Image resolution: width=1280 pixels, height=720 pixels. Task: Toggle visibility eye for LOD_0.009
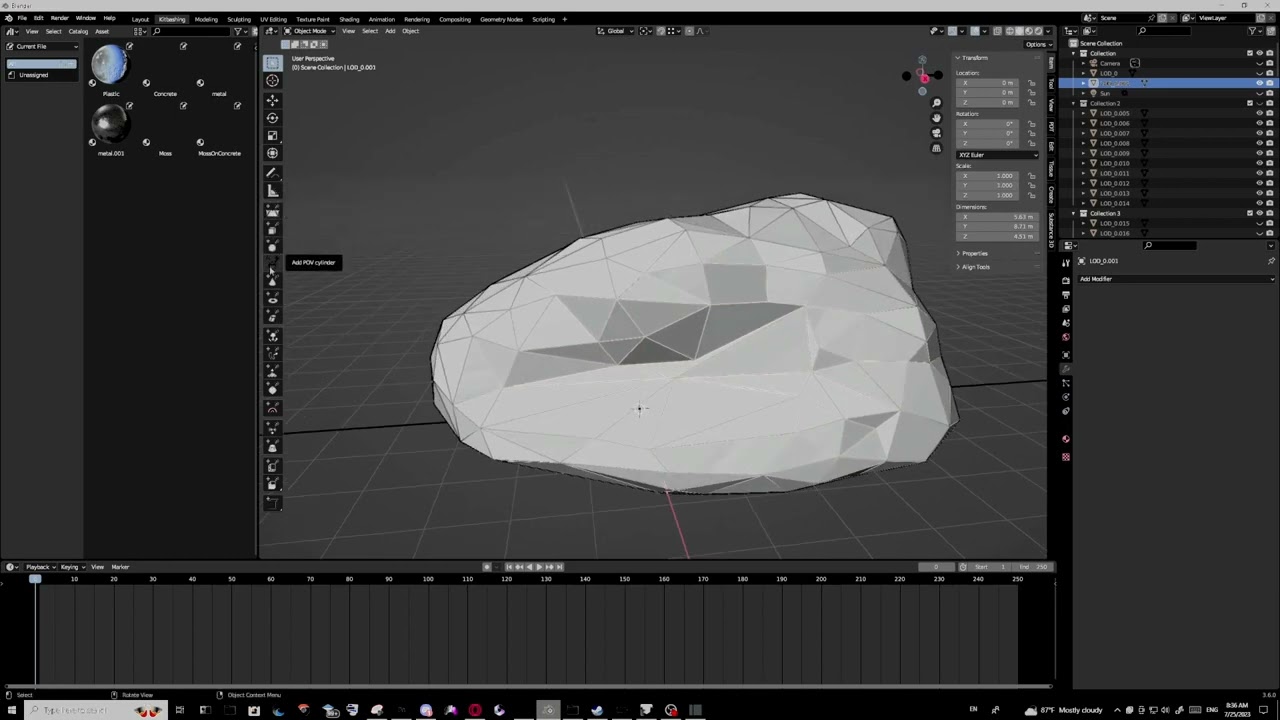pos(1259,153)
